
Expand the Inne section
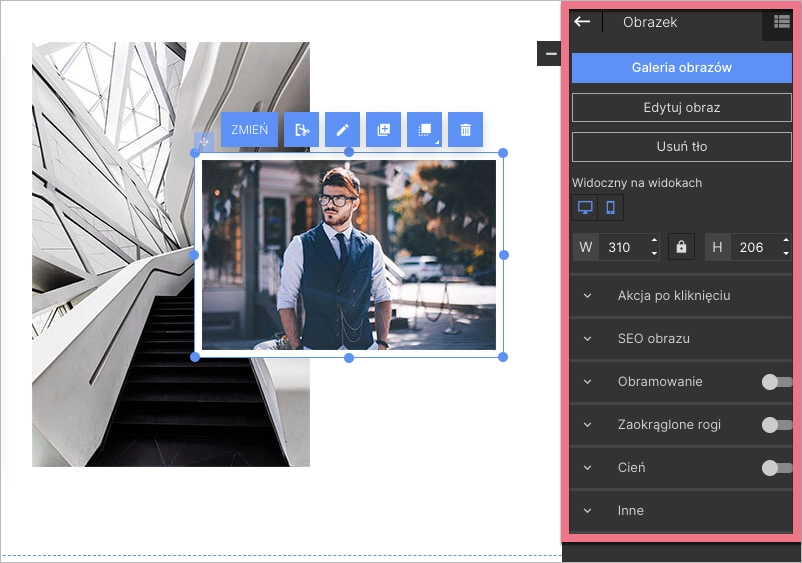point(630,511)
